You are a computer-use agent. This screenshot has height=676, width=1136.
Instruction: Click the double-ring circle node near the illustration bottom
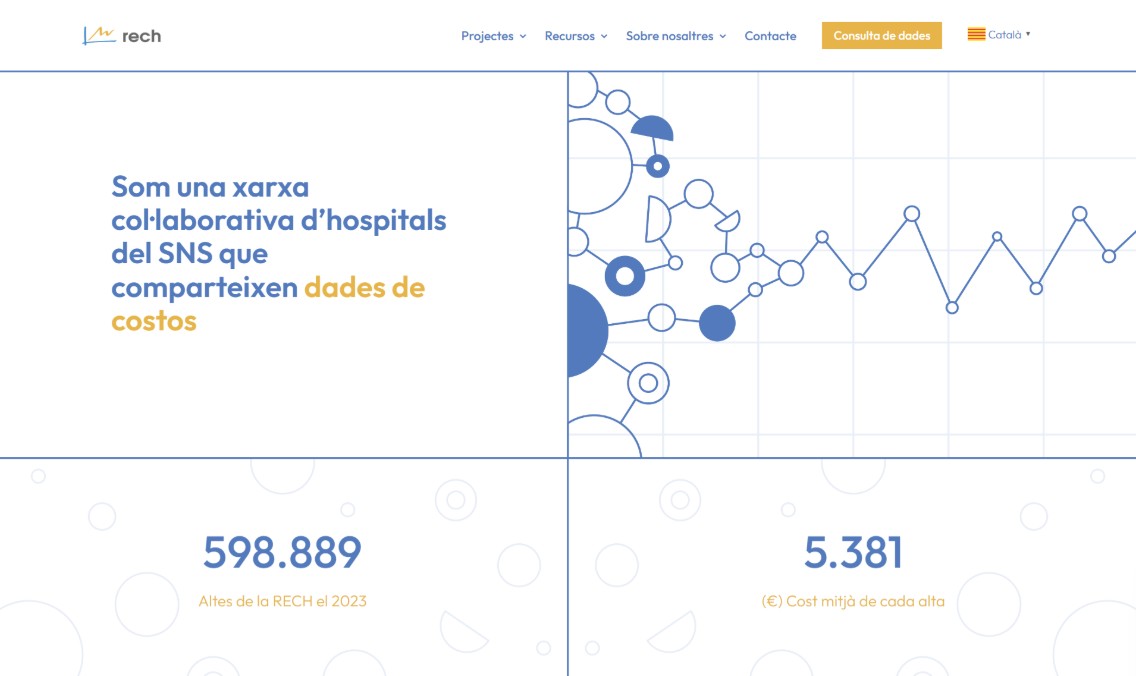point(648,383)
